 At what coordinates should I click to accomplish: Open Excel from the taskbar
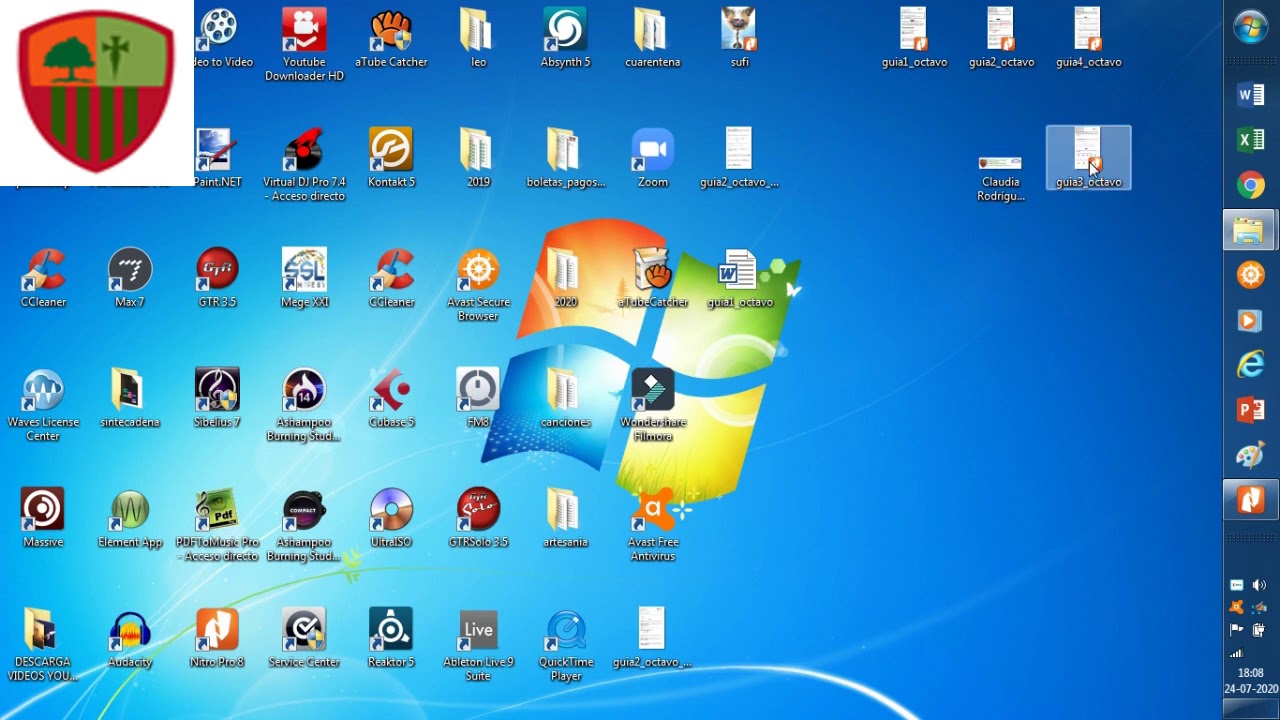[1251, 140]
